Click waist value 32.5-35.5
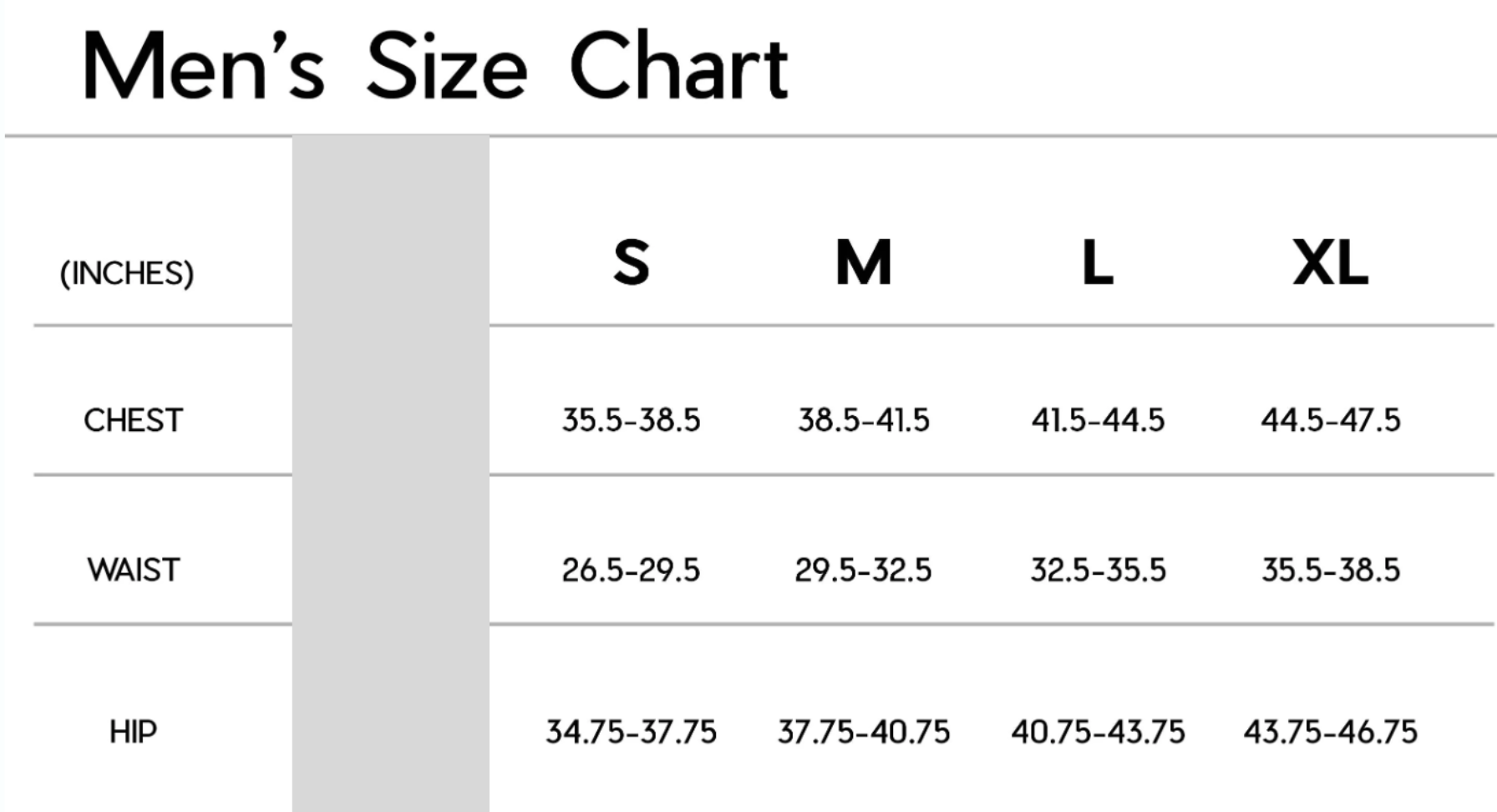 [x=1098, y=570]
